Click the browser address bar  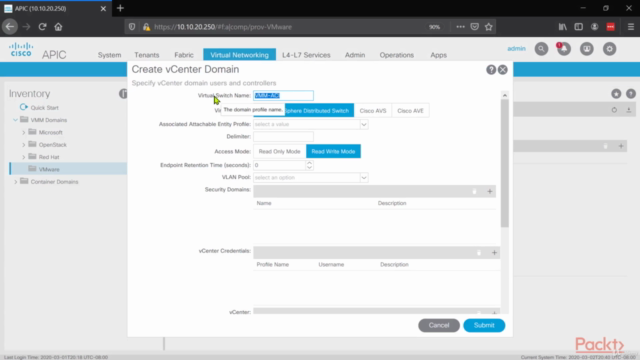tap(286, 27)
